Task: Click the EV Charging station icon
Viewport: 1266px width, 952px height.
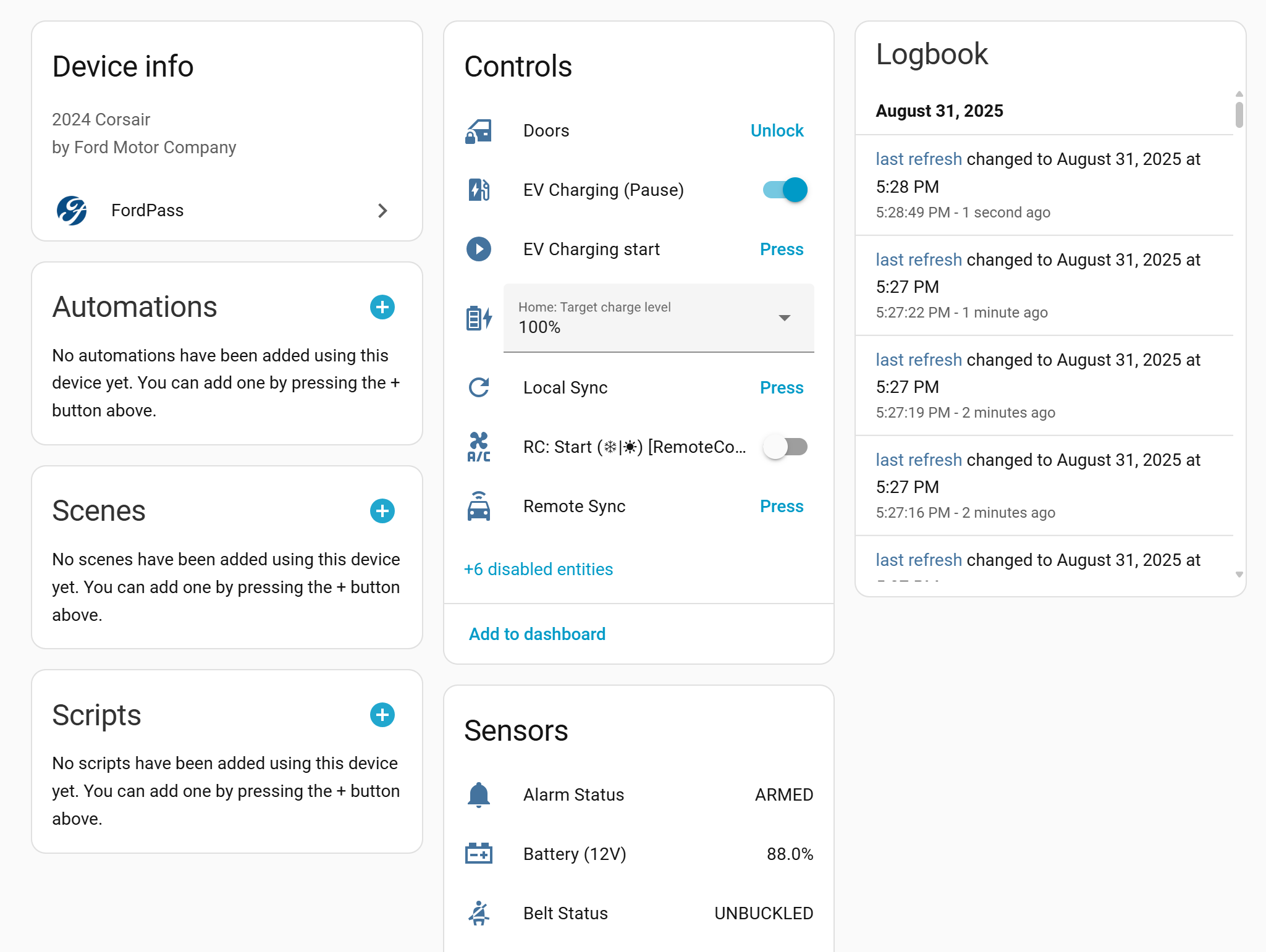Action: [x=478, y=190]
